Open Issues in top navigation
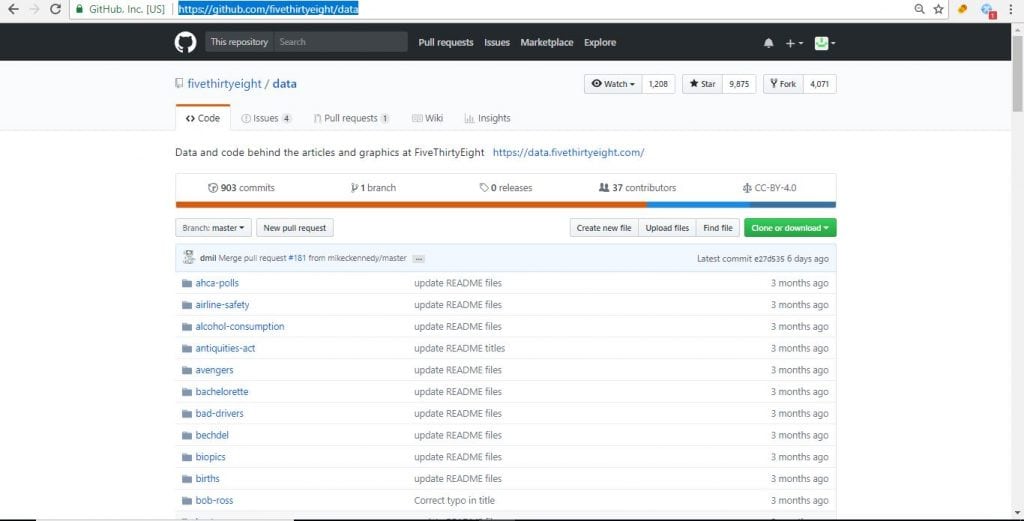Screen dimensions: 1024x521 (x=497, y=42)
